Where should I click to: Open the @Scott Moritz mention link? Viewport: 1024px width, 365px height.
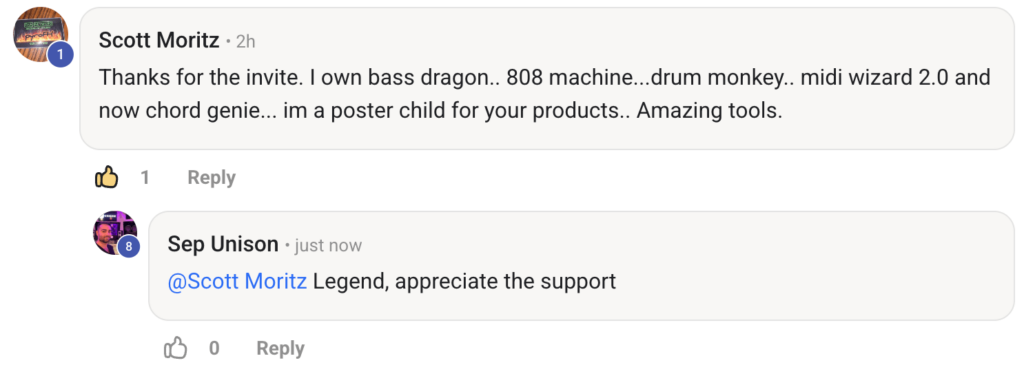tap(237, 281)
